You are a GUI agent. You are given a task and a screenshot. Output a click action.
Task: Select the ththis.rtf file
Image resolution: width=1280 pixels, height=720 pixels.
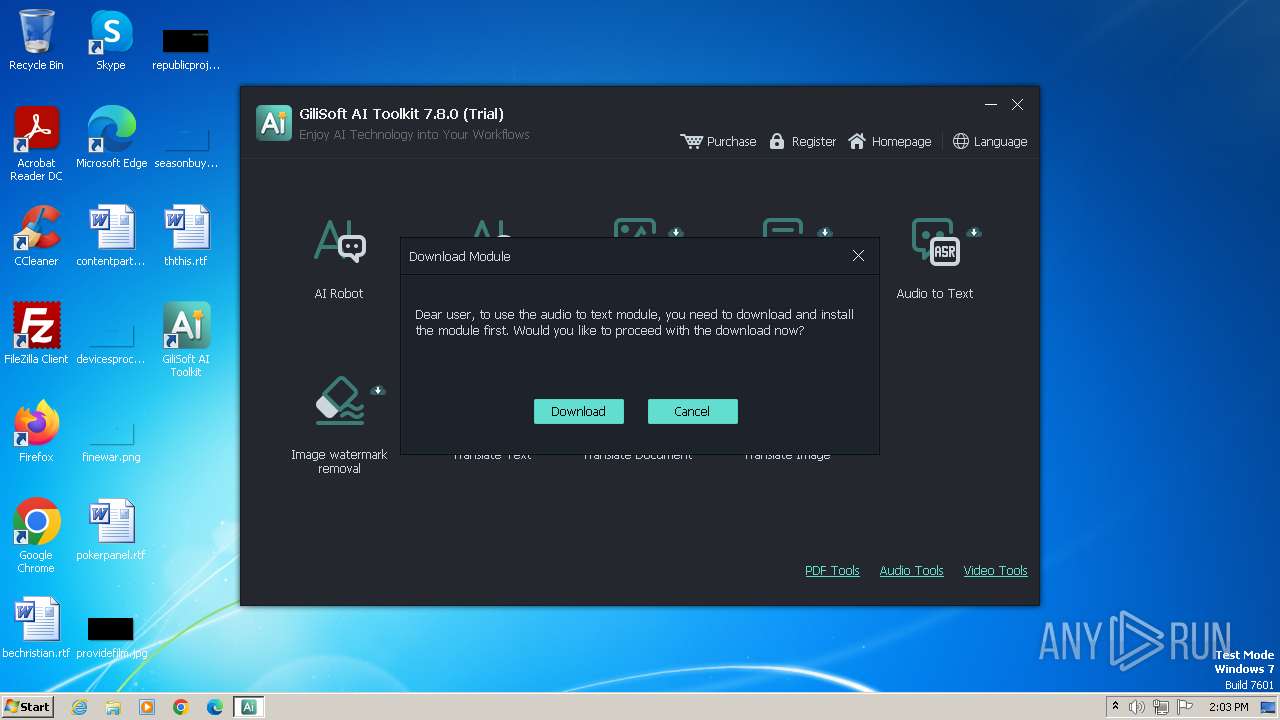[186, 236]
